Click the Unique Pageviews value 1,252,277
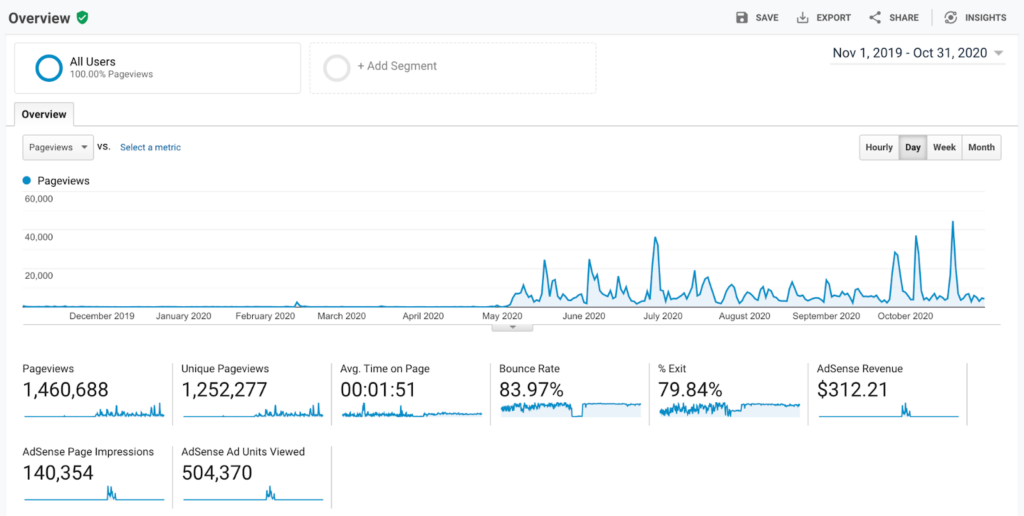This screenshot has height=516, width=1024. pyautogui.click(x=224, y=390)
